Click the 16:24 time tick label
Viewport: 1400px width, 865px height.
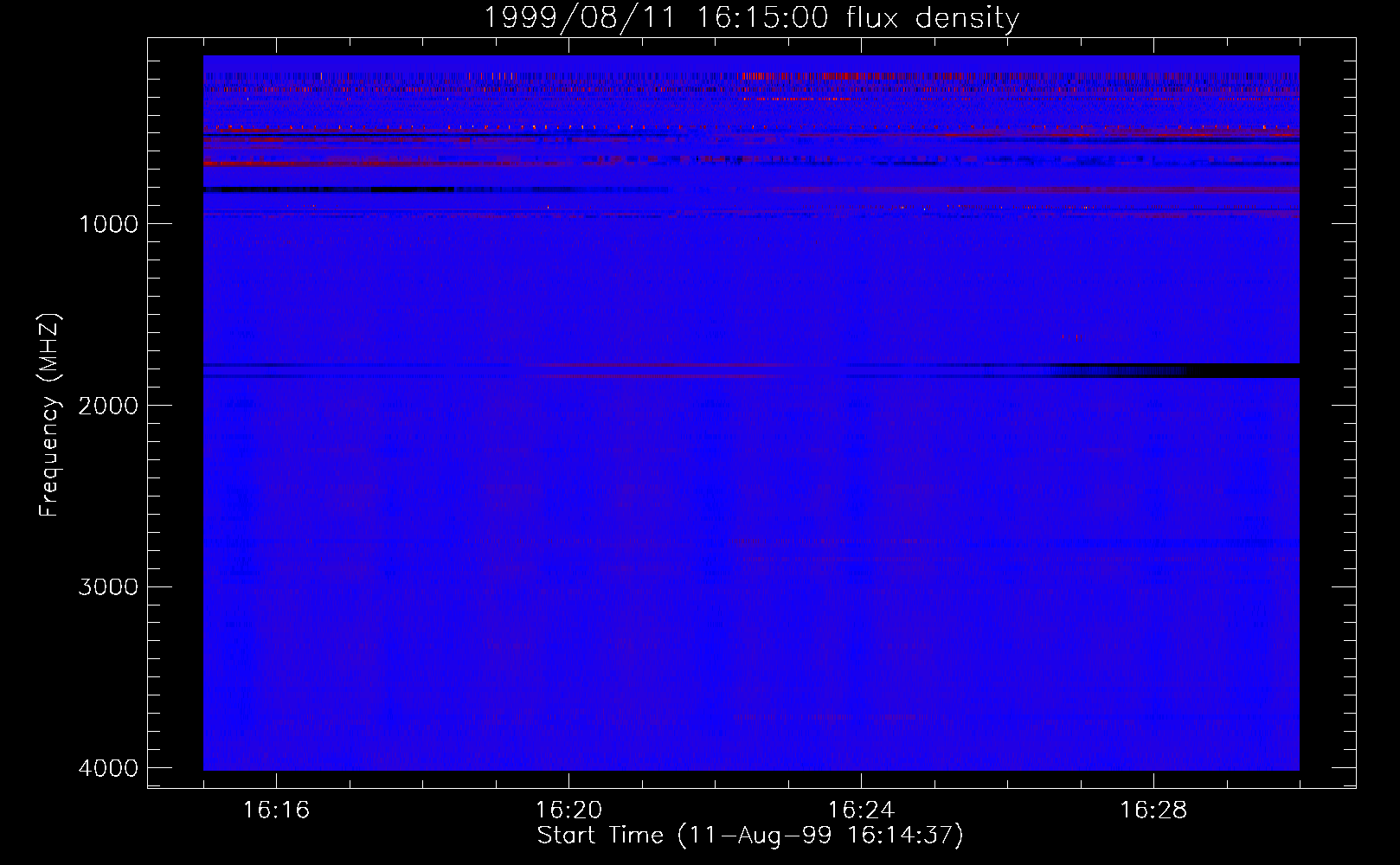861,810
